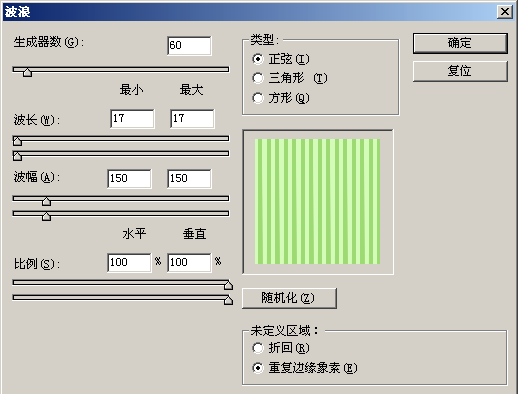
Task: Click the 确定 button
Action: click(460, 43)
